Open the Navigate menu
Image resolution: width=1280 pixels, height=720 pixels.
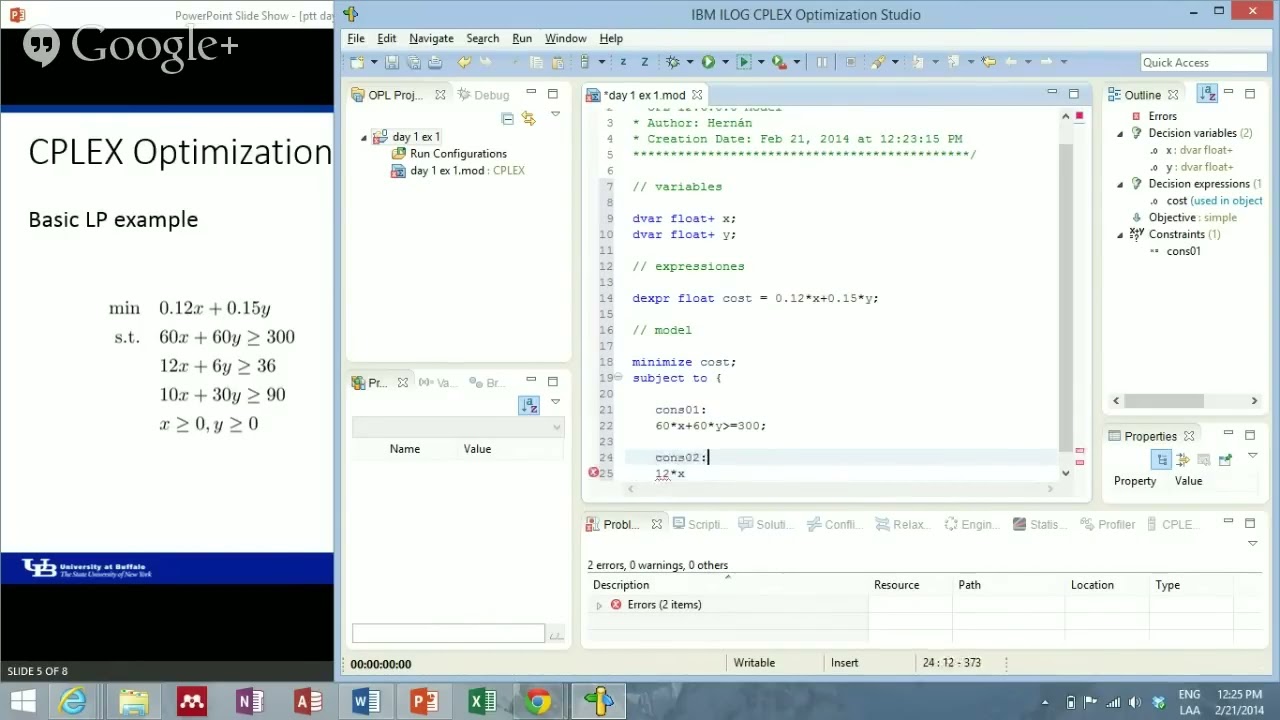click(431, 38)
